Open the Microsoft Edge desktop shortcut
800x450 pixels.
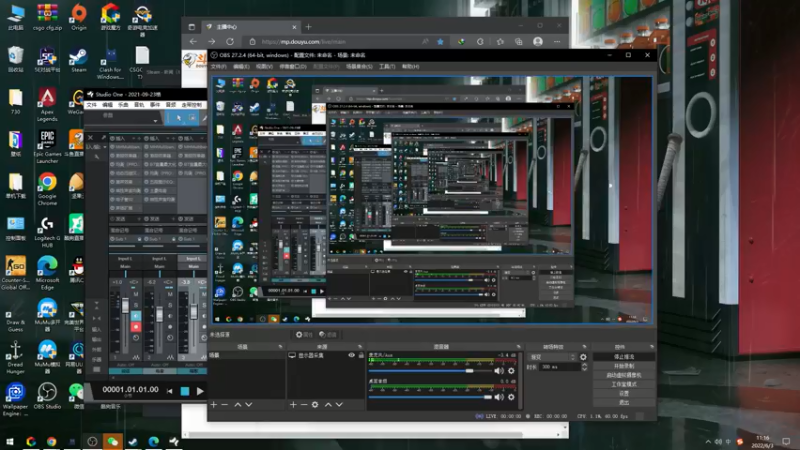(47, 273)
